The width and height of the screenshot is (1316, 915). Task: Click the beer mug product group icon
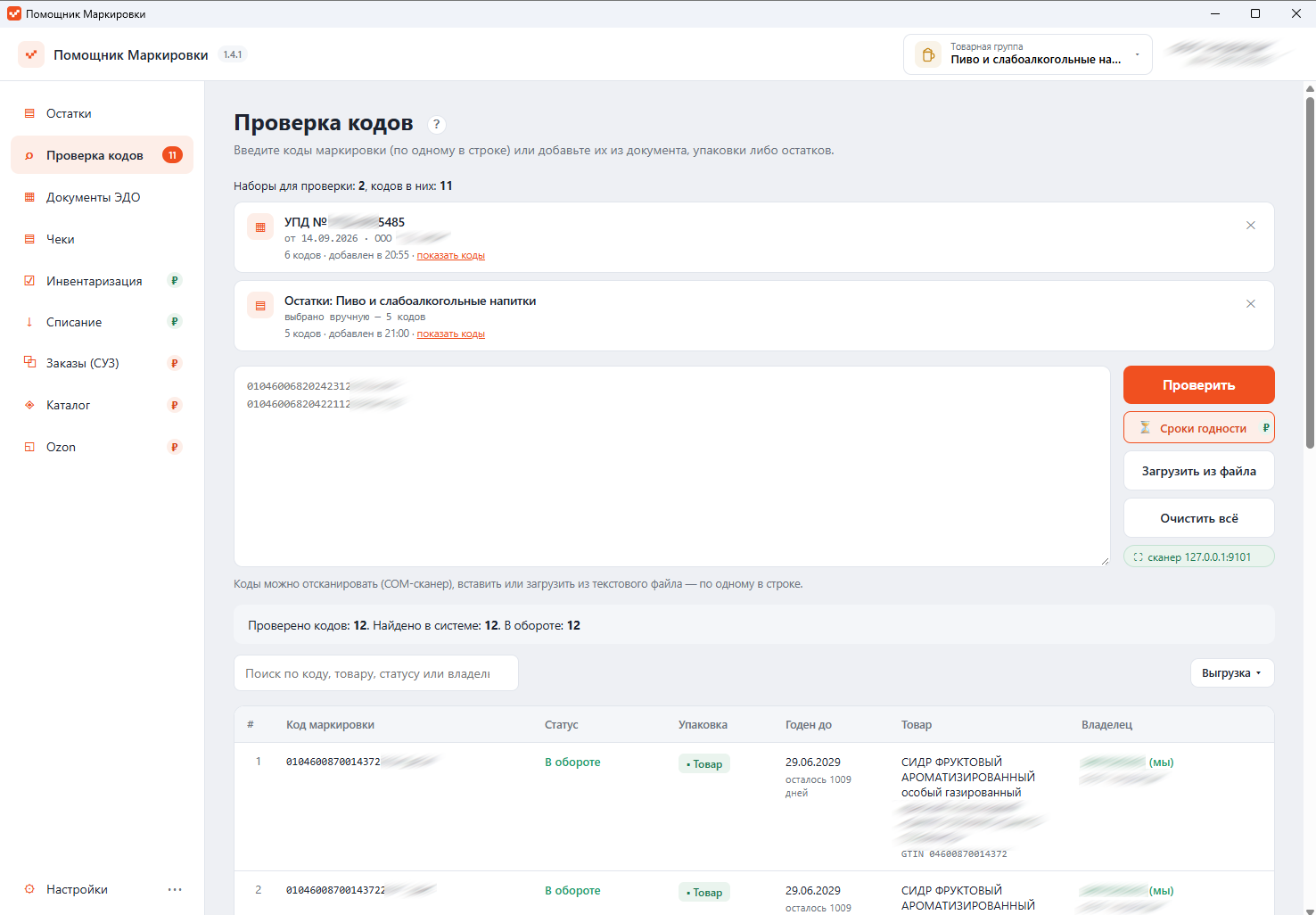click(x=928, y=54)
